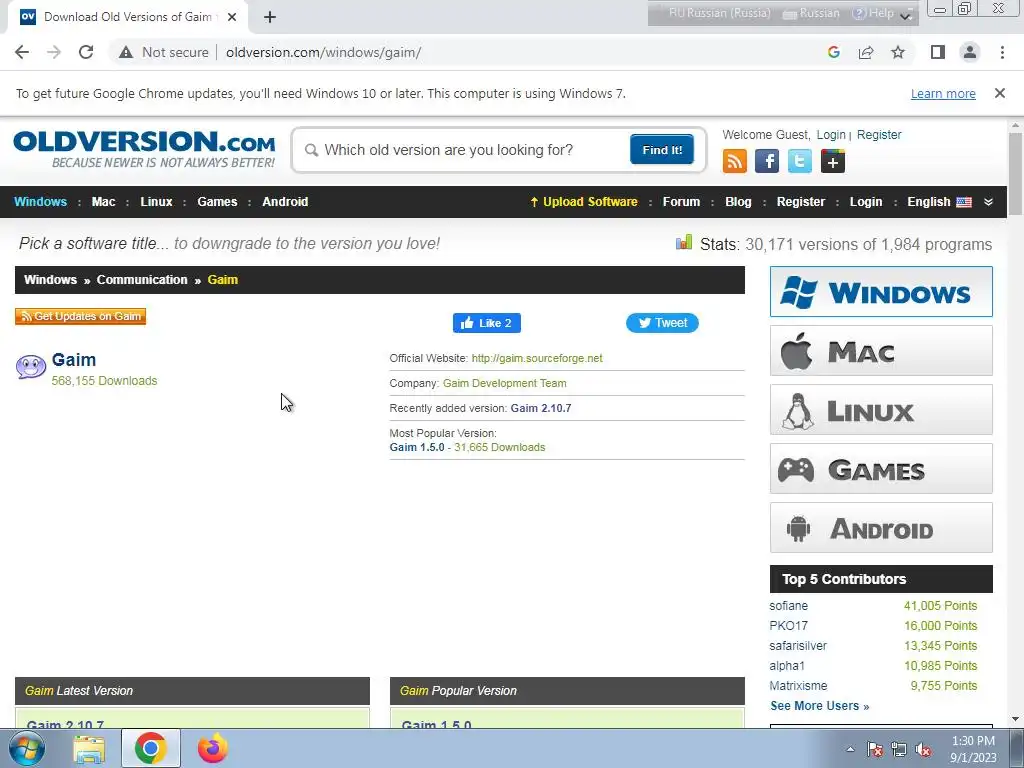1024x768 pixels.
Task: Click the Not secure warning icon
Action: 126,52
